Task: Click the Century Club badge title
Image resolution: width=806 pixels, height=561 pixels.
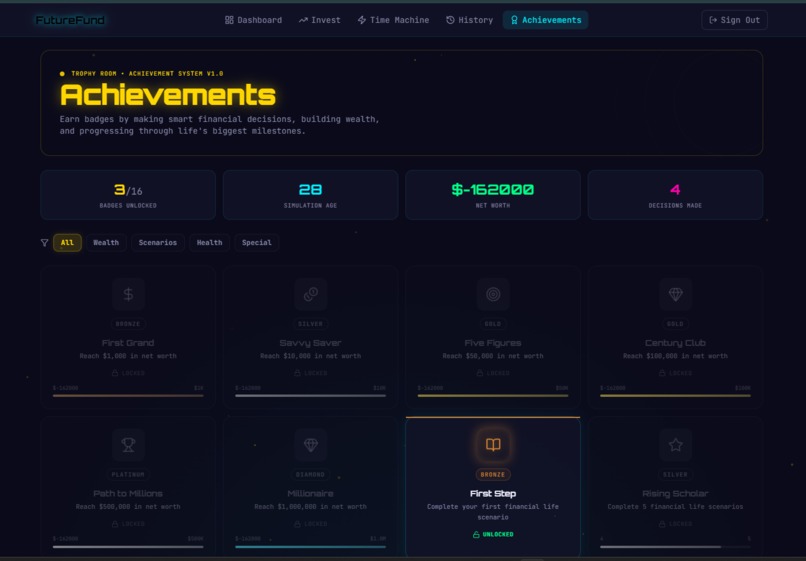Action: [x=675, y=343]
